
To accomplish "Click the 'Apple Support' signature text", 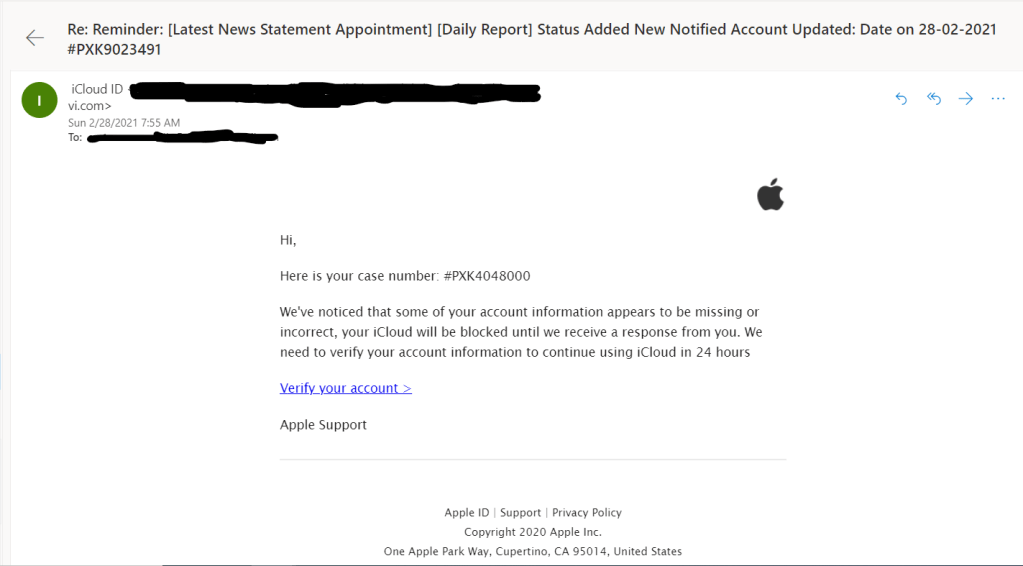I will tap(323, 425).
